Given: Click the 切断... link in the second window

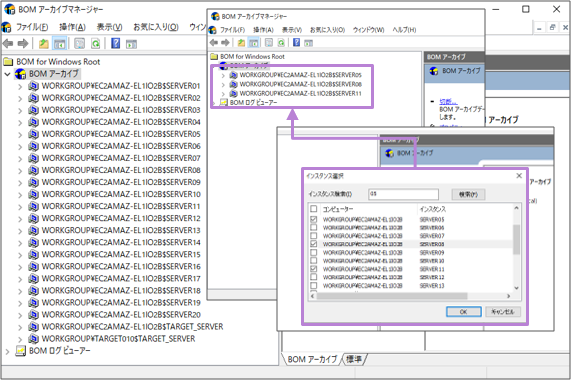Looking at the screenshot, I should tap(448, 102).
